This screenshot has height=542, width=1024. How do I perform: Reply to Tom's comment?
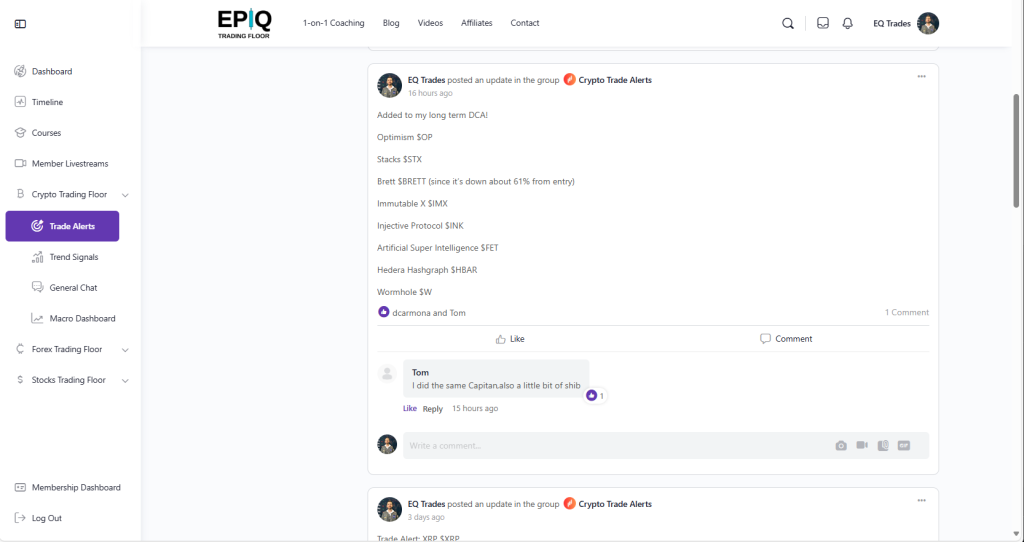(432, 409)
